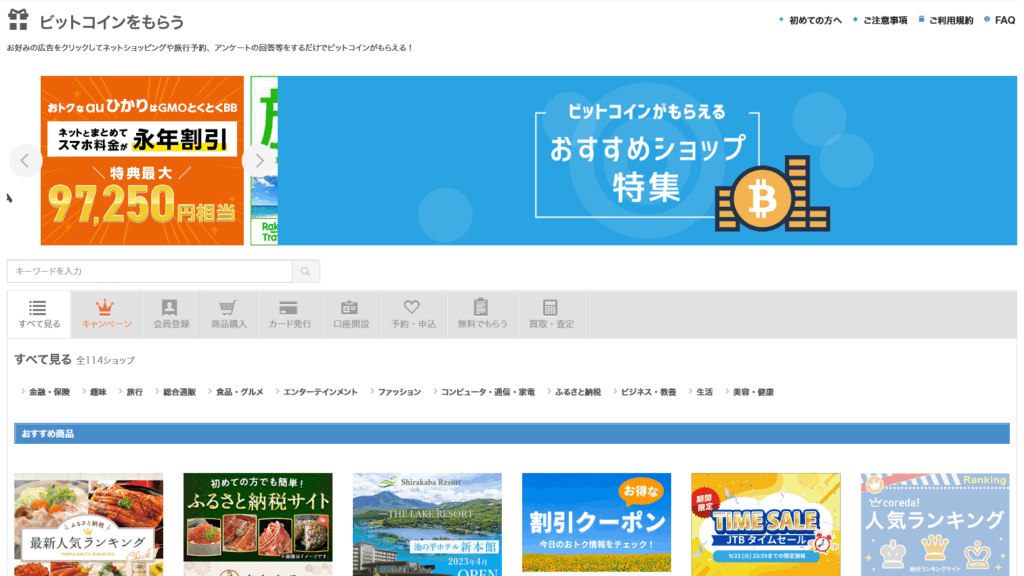Show previous banner with left carousel arrow
This screenshot has width=1024, height=576.
25,160
